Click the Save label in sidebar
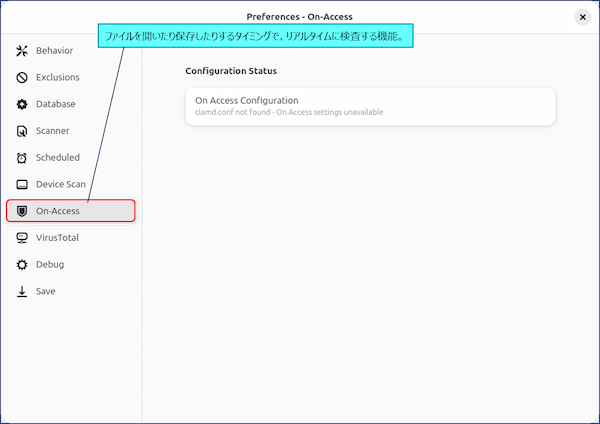Image resolution: width=600 pixels, height=424 pixels. click(46, 291)
